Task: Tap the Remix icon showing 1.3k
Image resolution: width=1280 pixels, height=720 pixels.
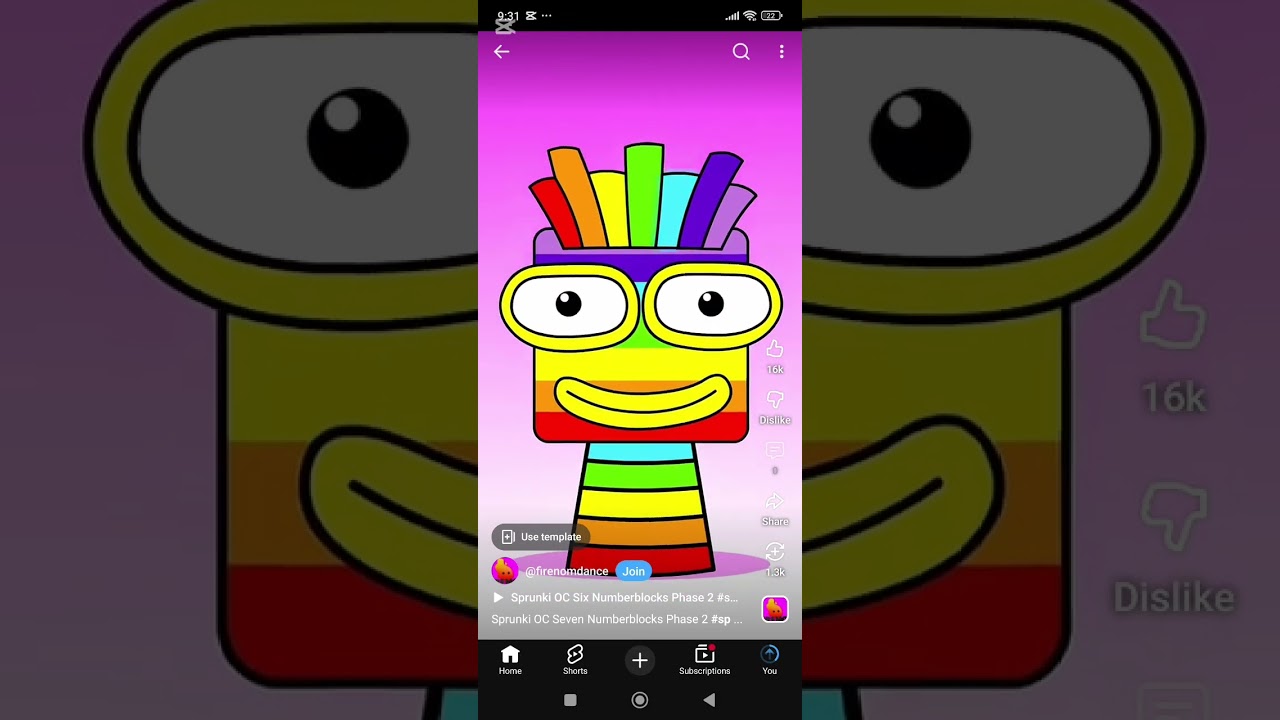Action: (775, 552)
